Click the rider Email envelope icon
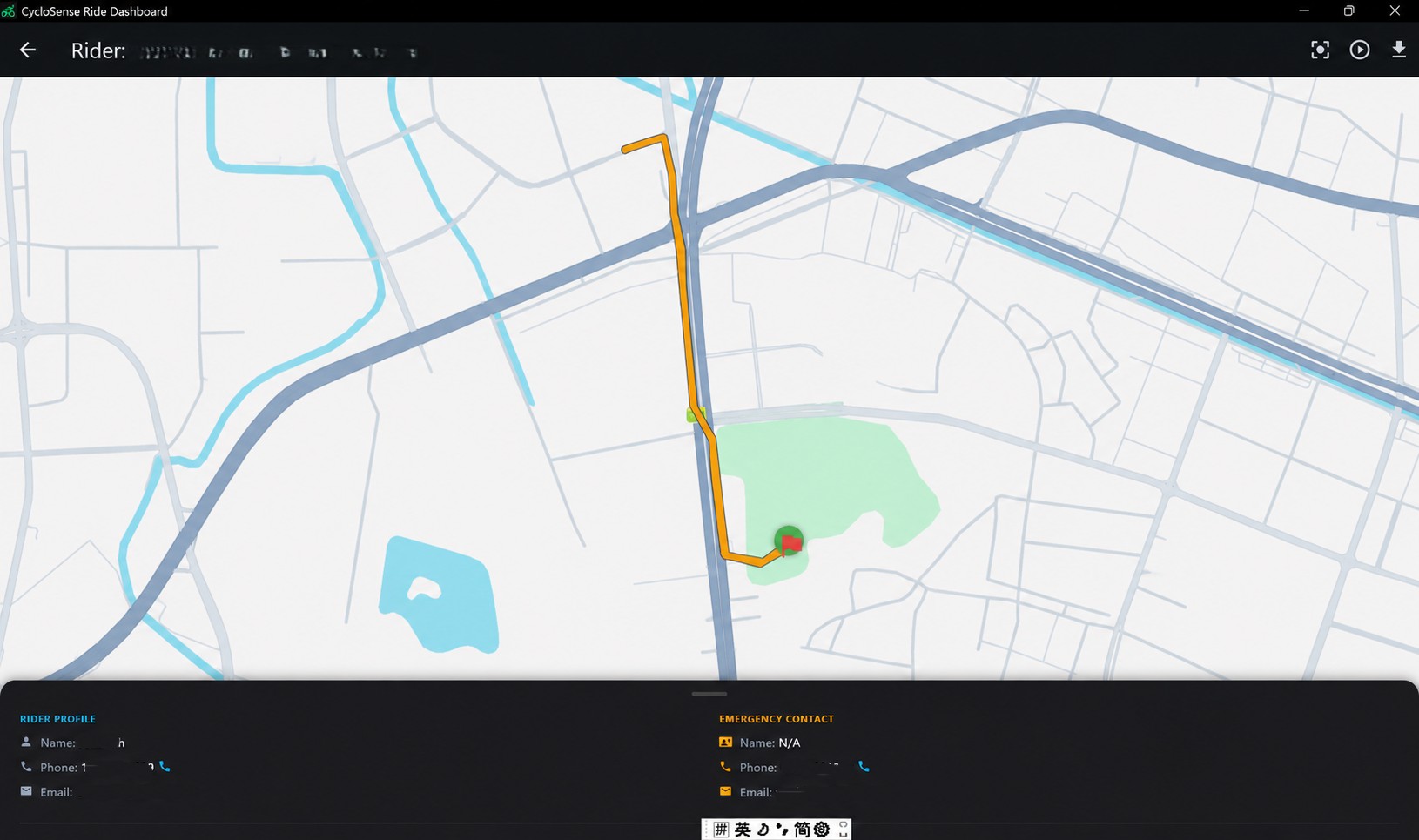 click(x=26, y=791)
